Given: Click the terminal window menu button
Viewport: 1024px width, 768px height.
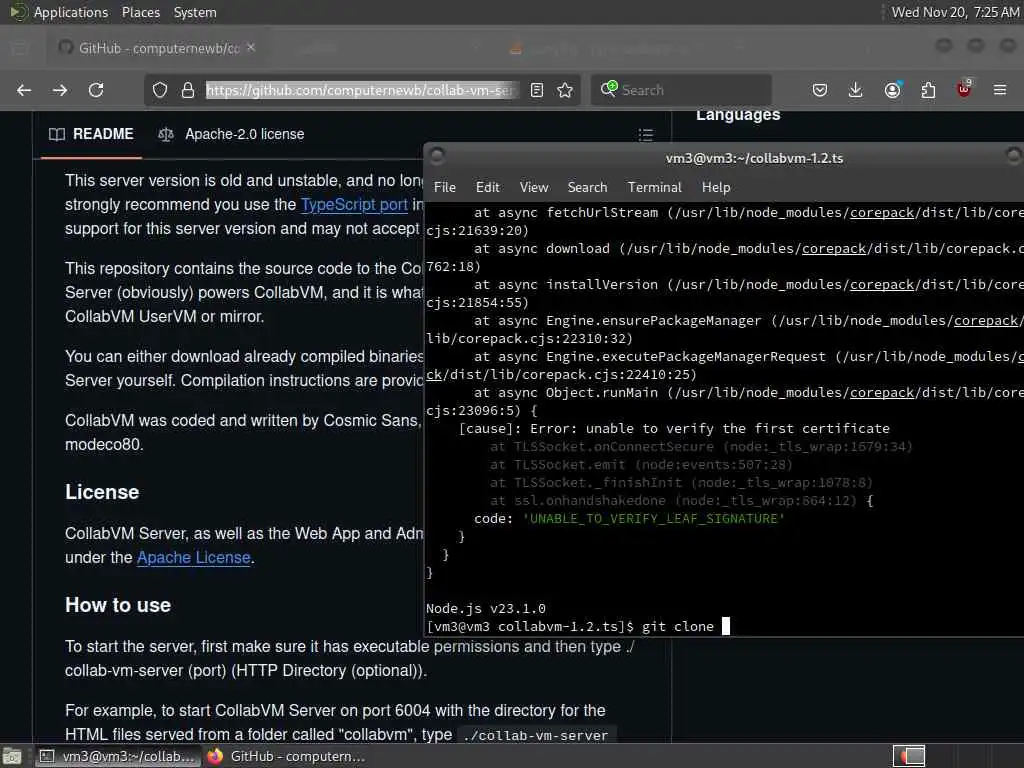Looking at the screenshot, I should 437,155.
